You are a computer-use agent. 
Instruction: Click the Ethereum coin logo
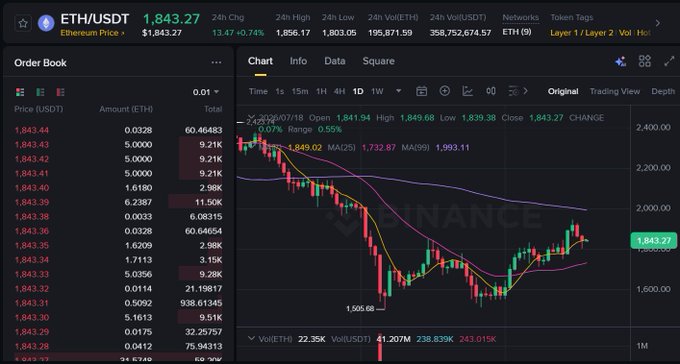click(x=46, y=23)
